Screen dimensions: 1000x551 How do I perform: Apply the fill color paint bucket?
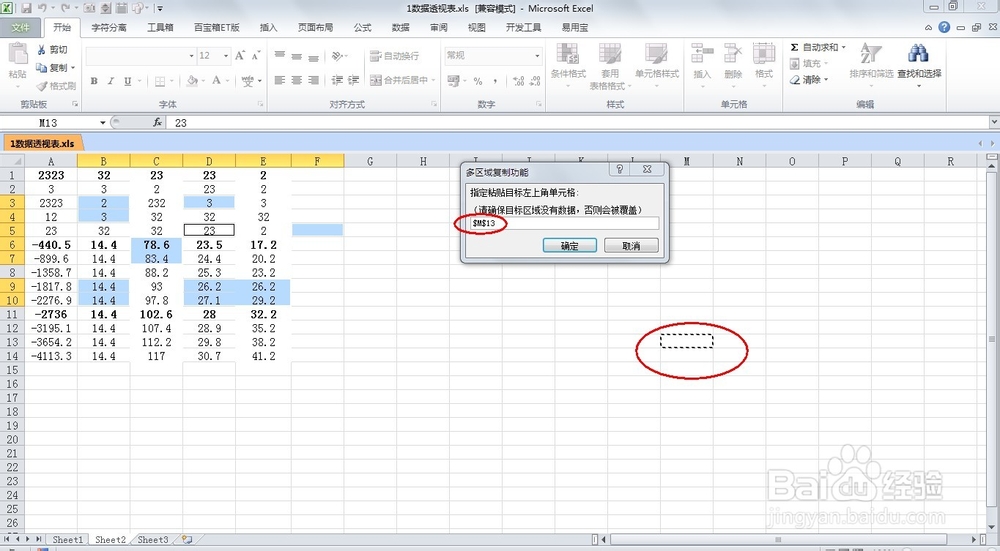coord(191,81)
